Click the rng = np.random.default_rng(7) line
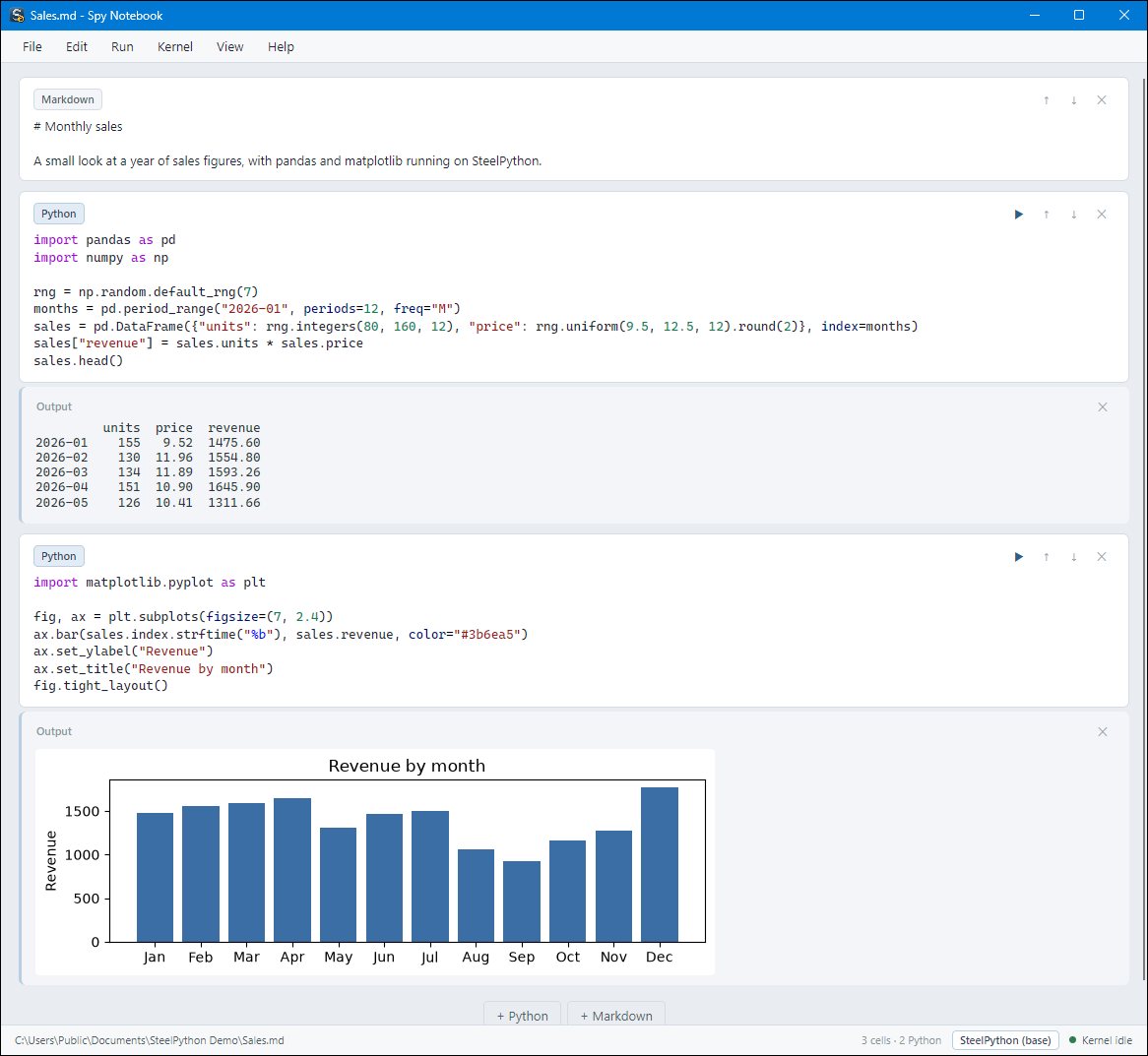 pyautogui.click(x=146, y=292)
